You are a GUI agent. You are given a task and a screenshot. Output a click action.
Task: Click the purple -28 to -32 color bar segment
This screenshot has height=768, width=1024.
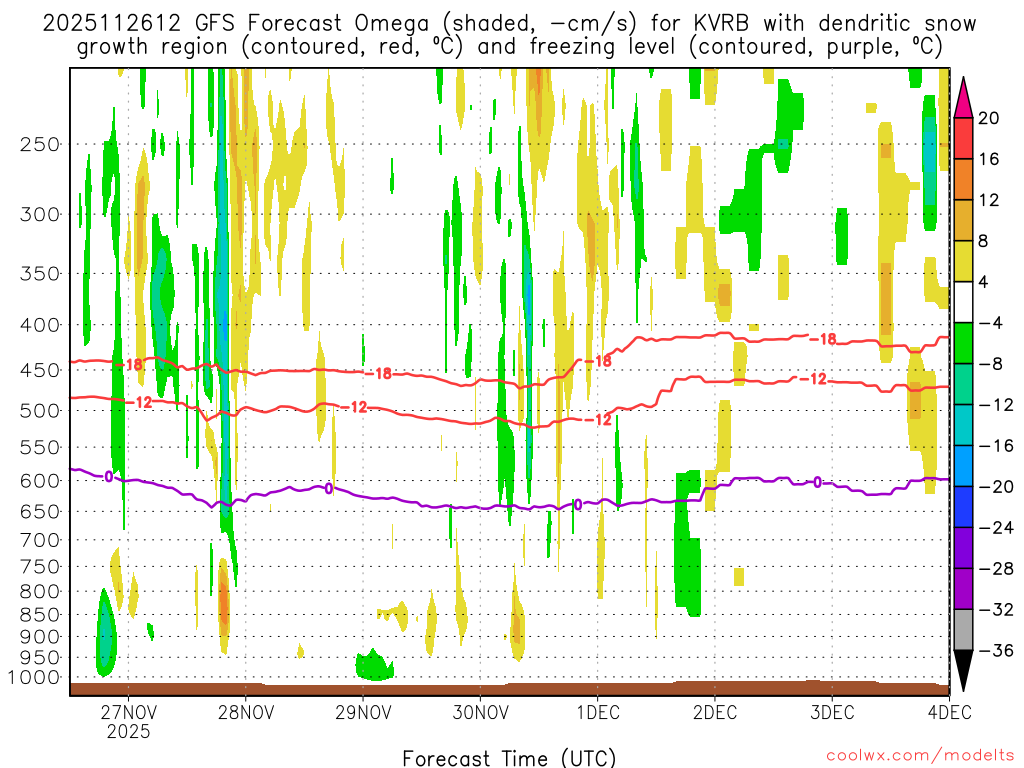coord(963,589)
